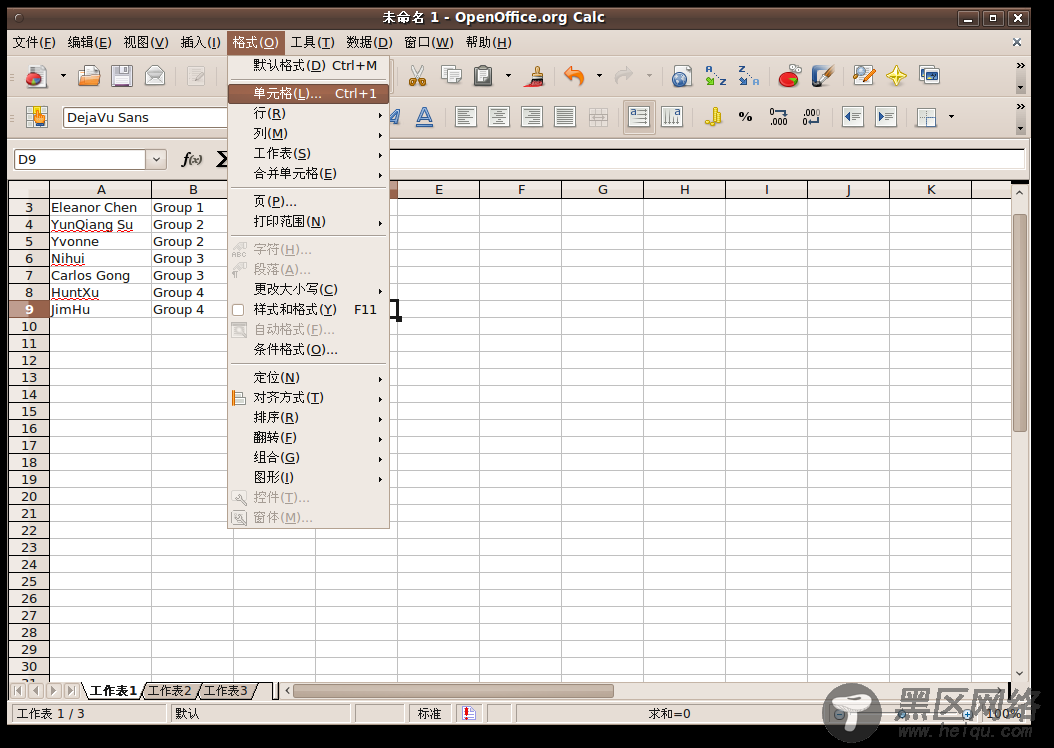Select cell containing Eleanor Chen

(x=100, y=208)
